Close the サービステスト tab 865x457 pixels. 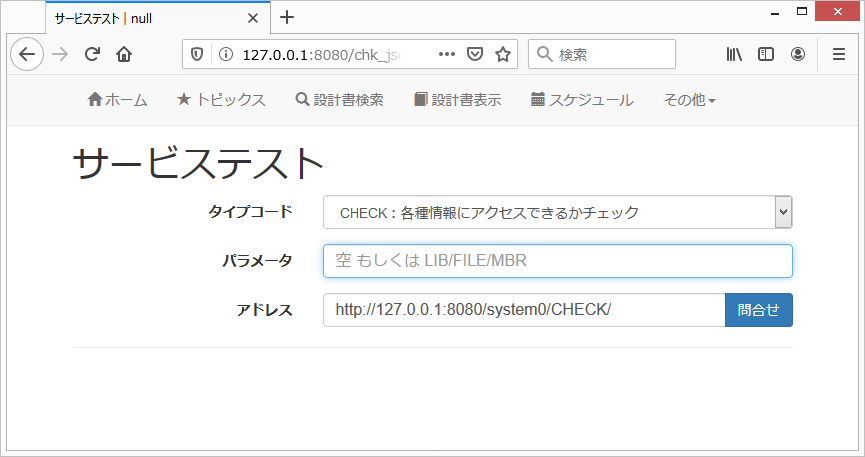click(253, 18)
